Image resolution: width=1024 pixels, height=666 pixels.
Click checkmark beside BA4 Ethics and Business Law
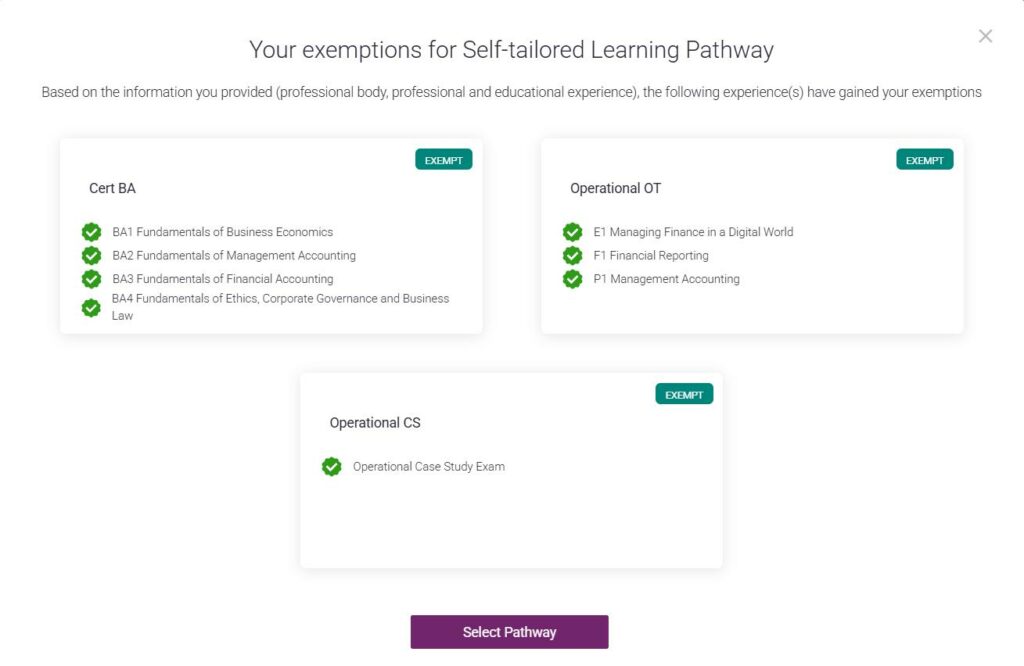pos(91,307)
